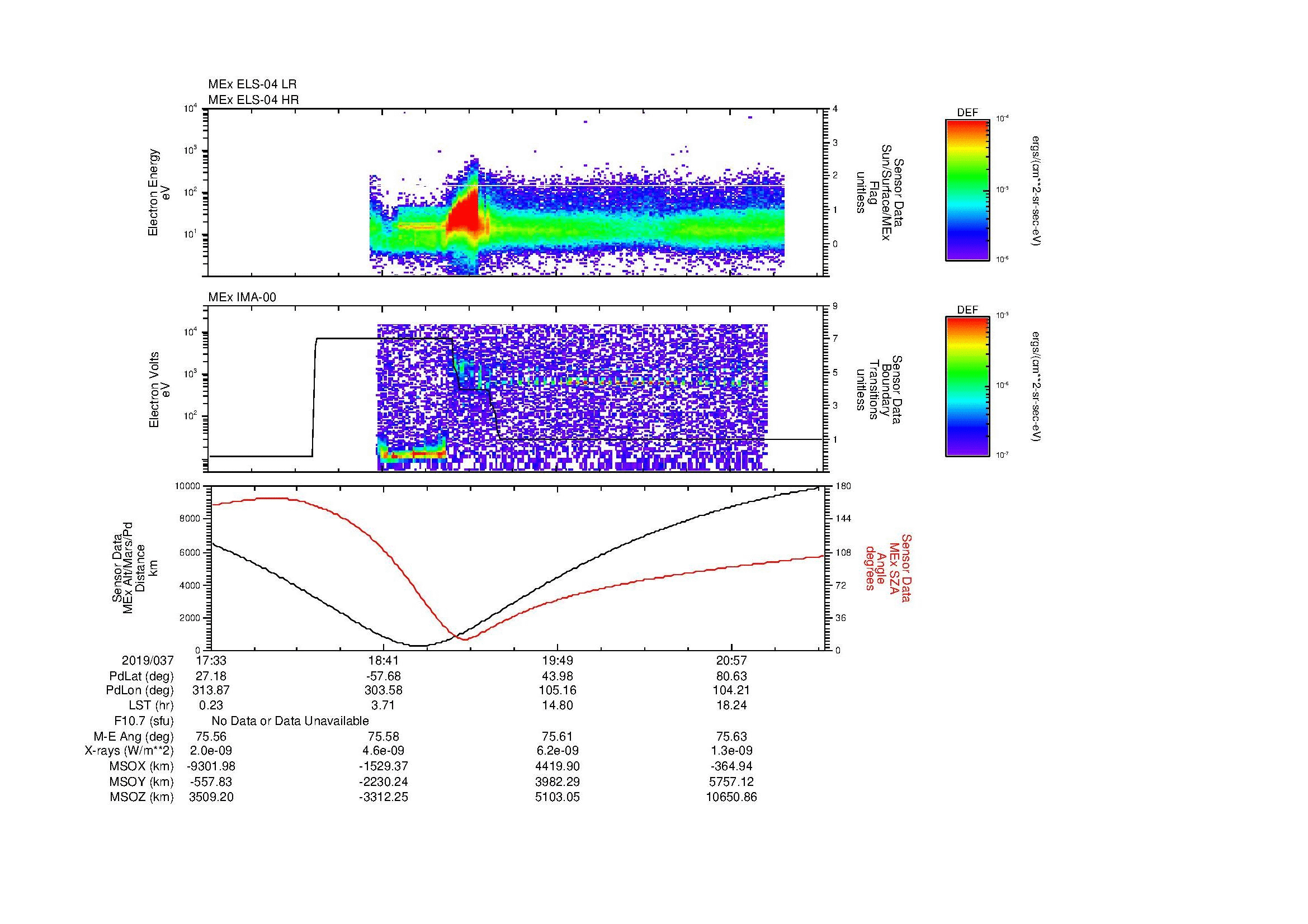Click the 'Boundary Transitions' right axis label
1308x924 pixels.
tap(880, 390)
